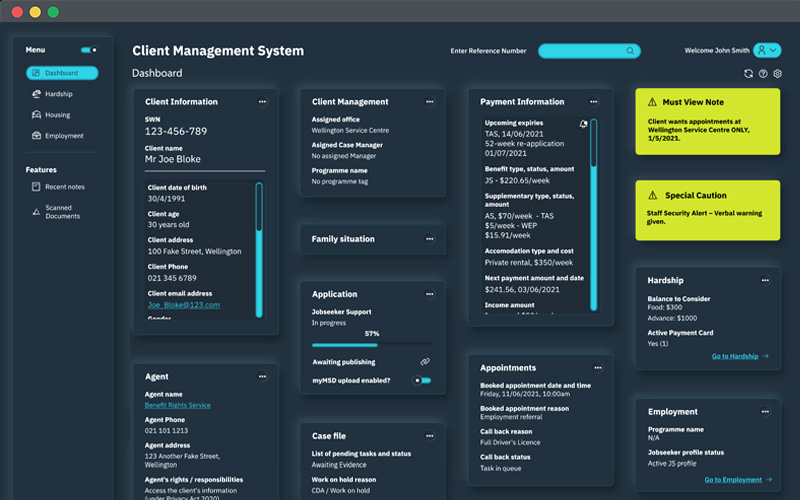Click Task in queue call back status

click(x=501, y=468)
